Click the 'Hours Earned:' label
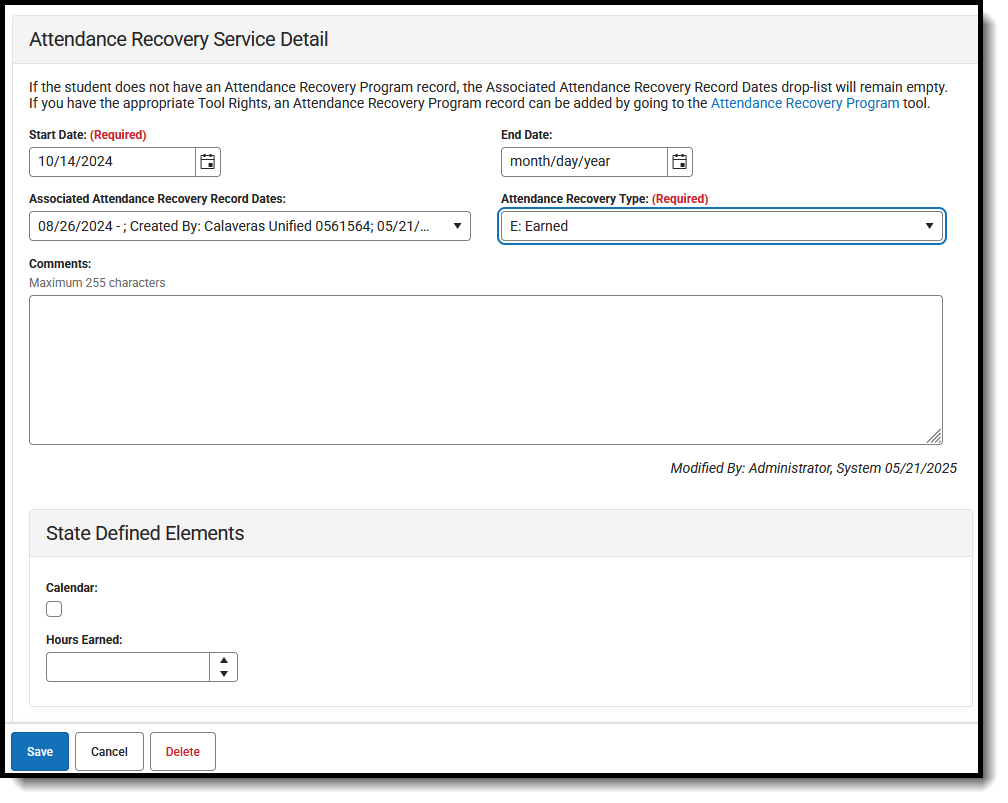The width and height of the screenshot is (1008, 803). point(84,640)
